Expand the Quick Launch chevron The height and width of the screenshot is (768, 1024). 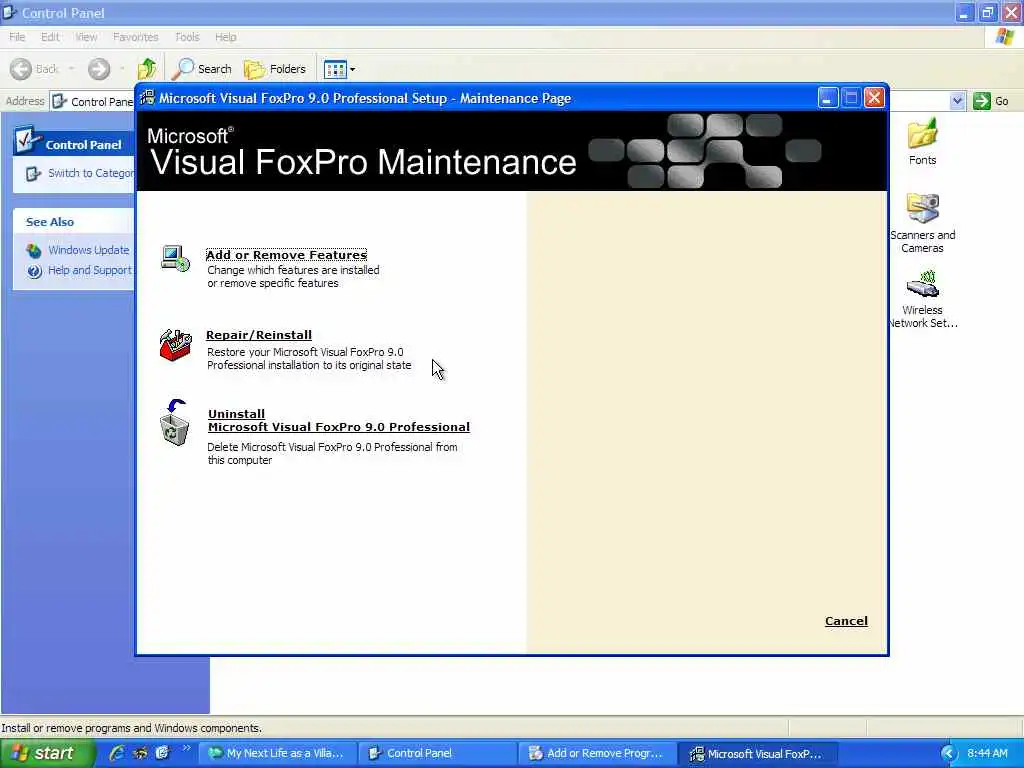pyautogui.click(x=187, y=748)
